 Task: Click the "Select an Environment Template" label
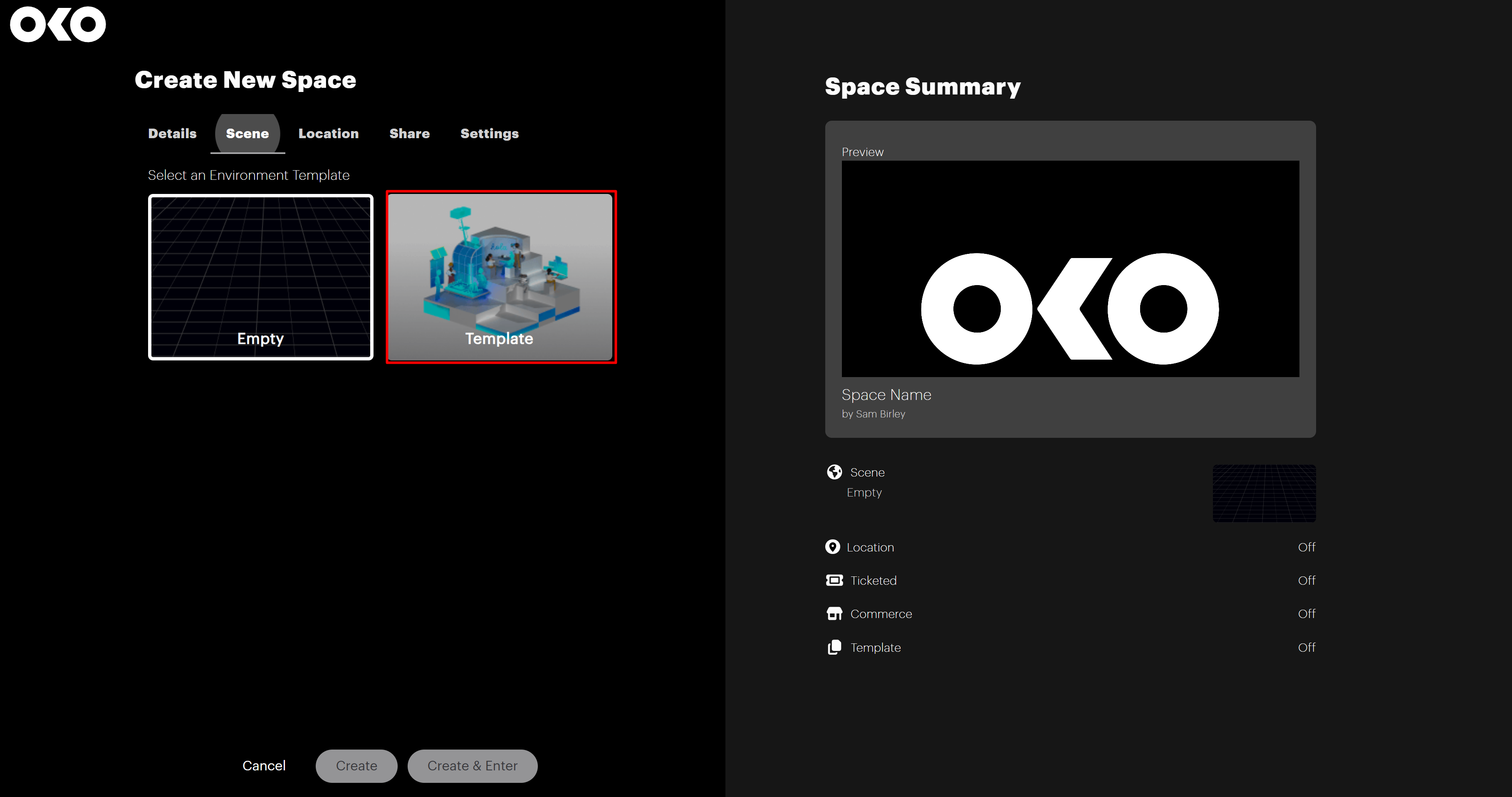click(248, 175)
